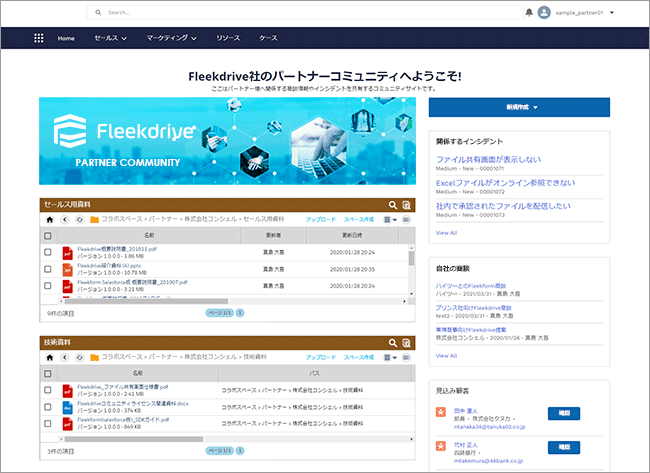The width and height of the screenshot is (650, 473).
Task: Click docx icon of Fleekdriveコミュニティライセンス file
Action: pos(68,408)
